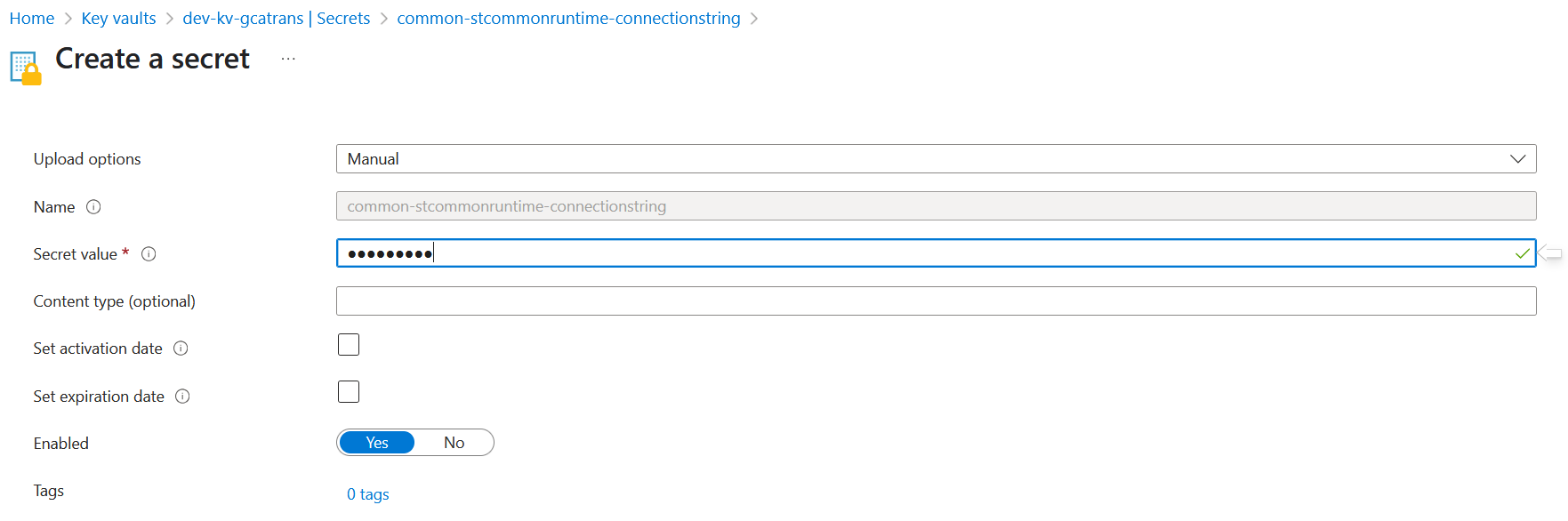This screenshot has width=1568, height=521.
Task: Click the 0 tags link
Action: 368,494
